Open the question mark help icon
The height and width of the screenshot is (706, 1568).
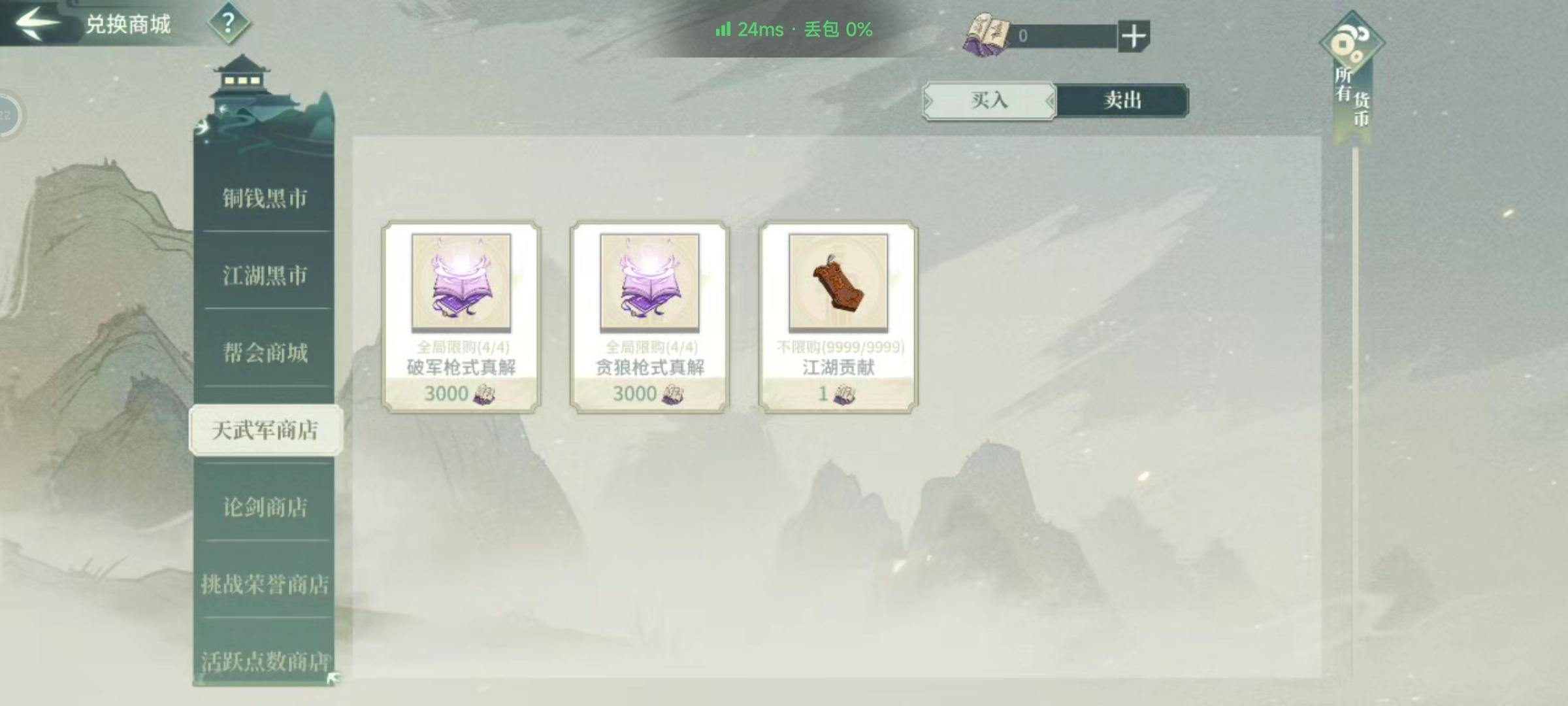coord(228,24)
